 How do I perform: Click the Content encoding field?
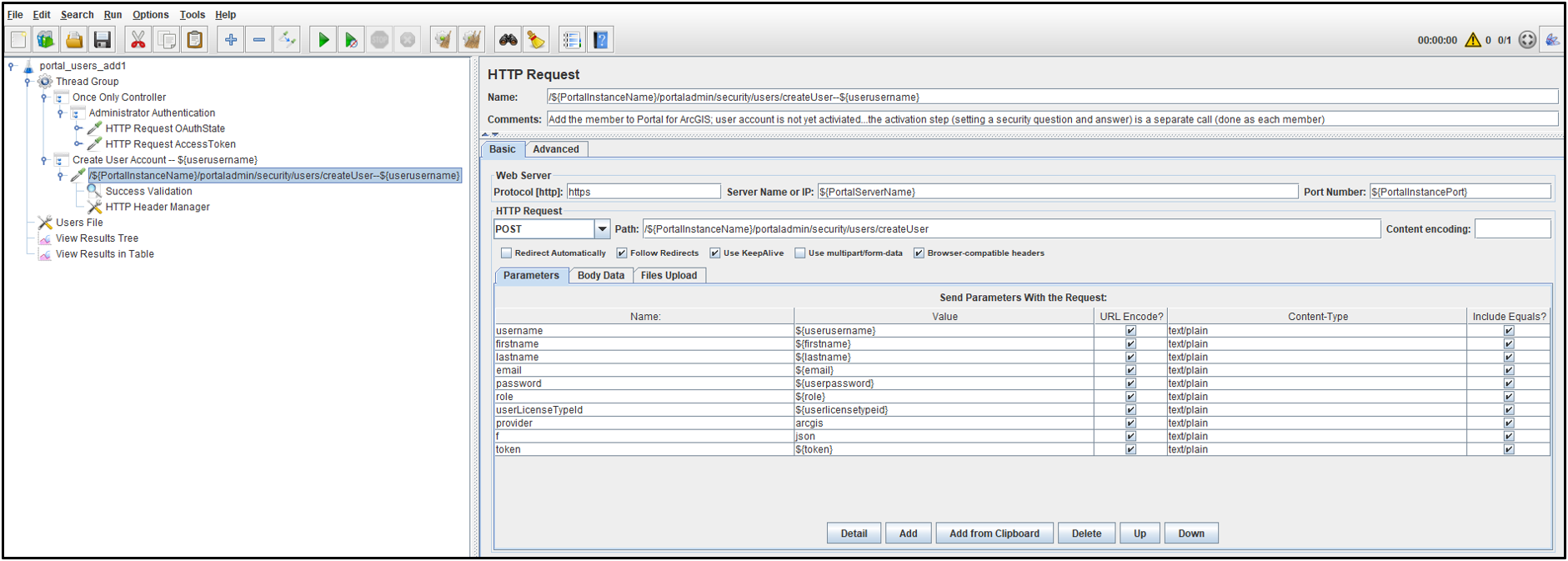pos(1512,228)
